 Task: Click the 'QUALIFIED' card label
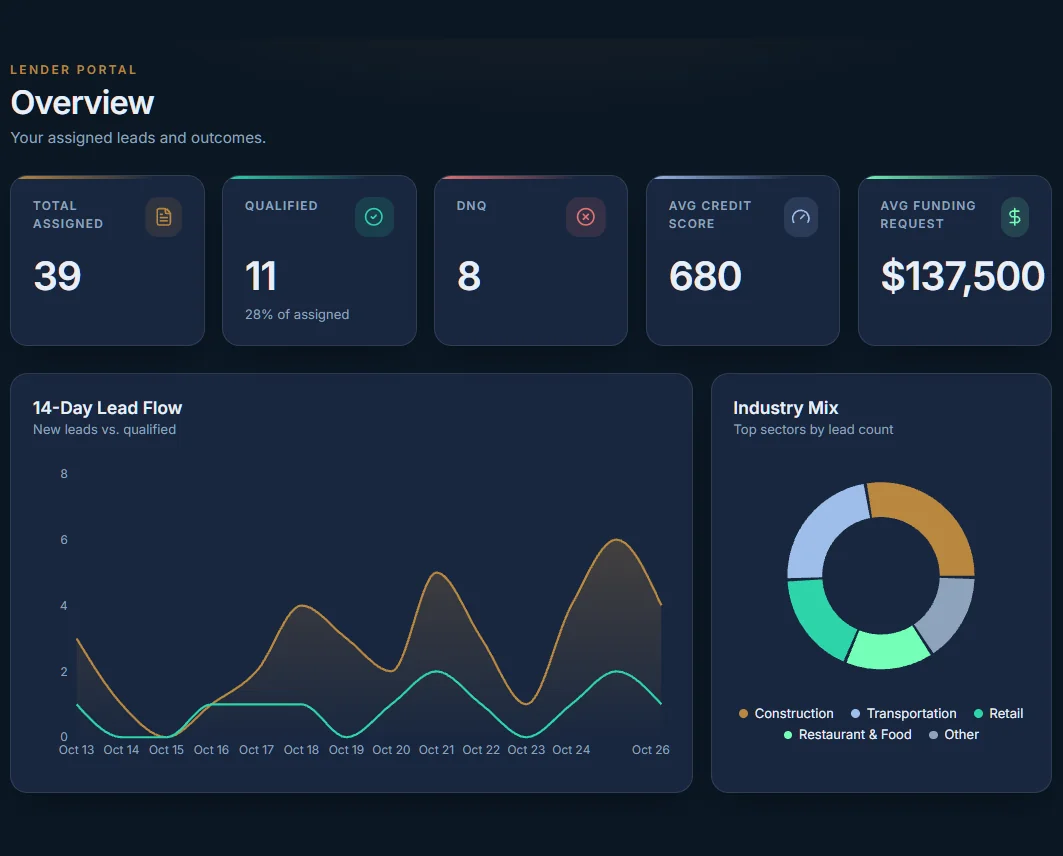click(x=281, y=205)
